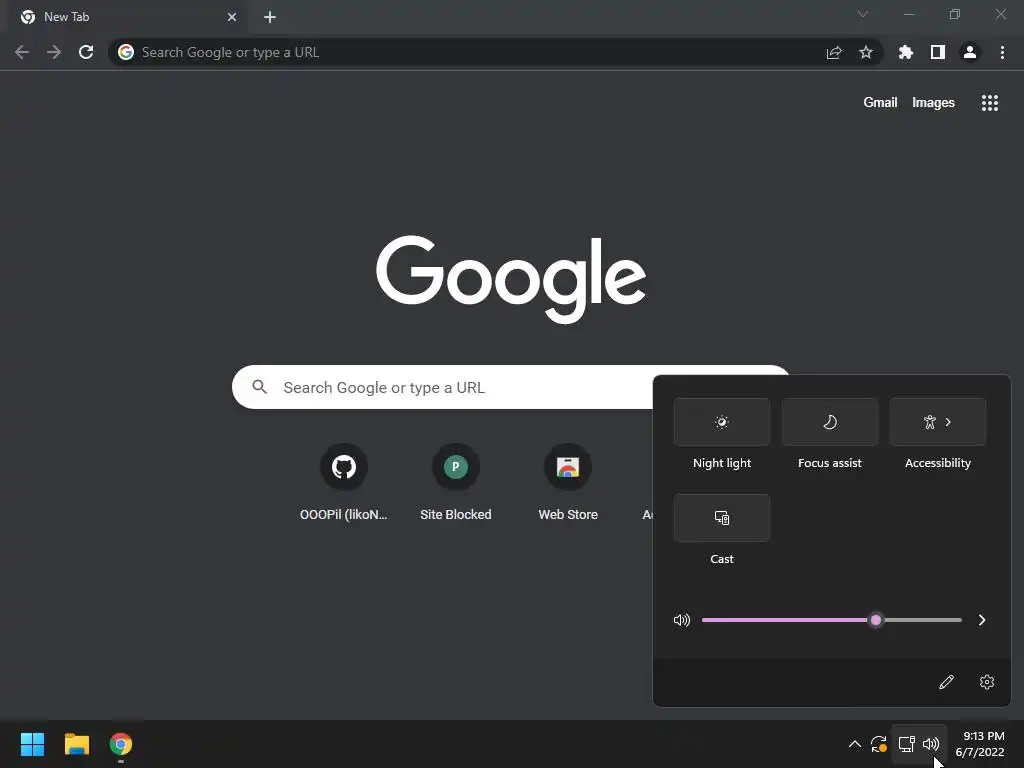The height and width of the screenshot is (768, 1024).
Task: Open Chrome extensions puzzle icon
Action: point(906,52)
